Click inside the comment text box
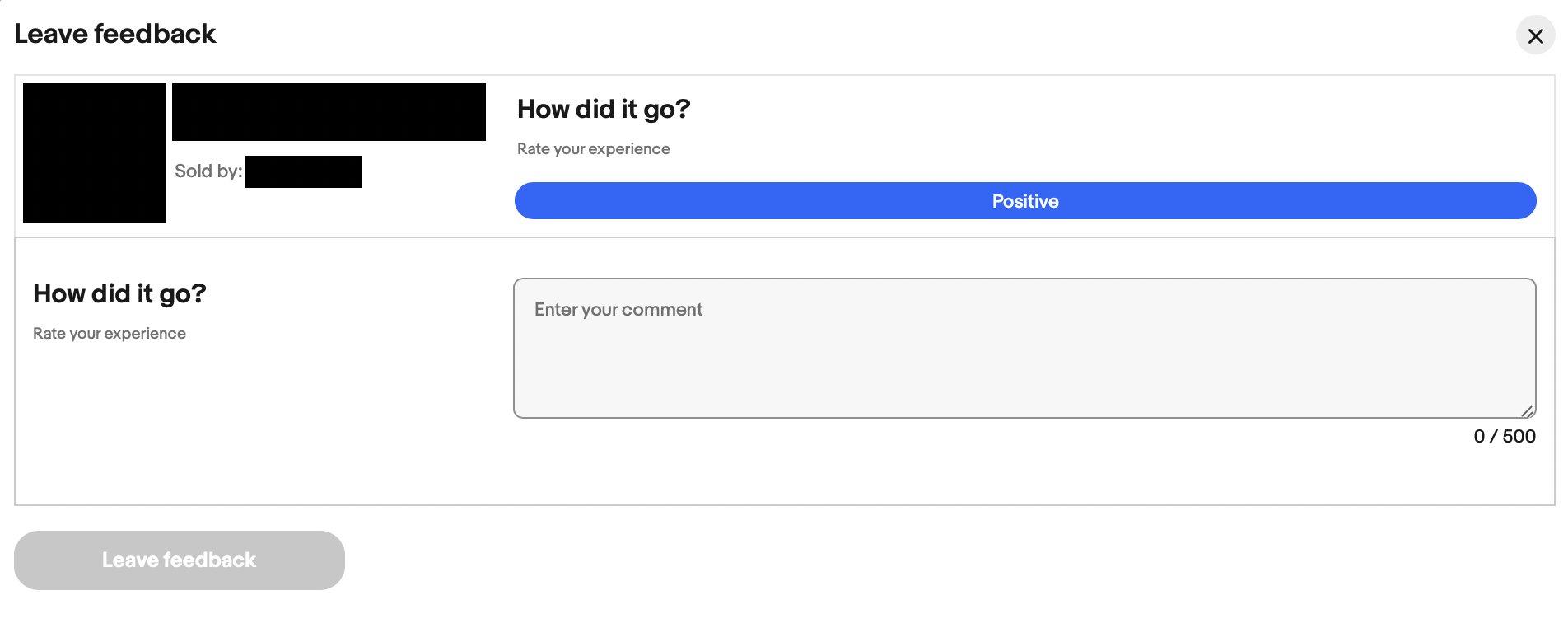Screen dimensions: 1568x628 point(1024,346)
